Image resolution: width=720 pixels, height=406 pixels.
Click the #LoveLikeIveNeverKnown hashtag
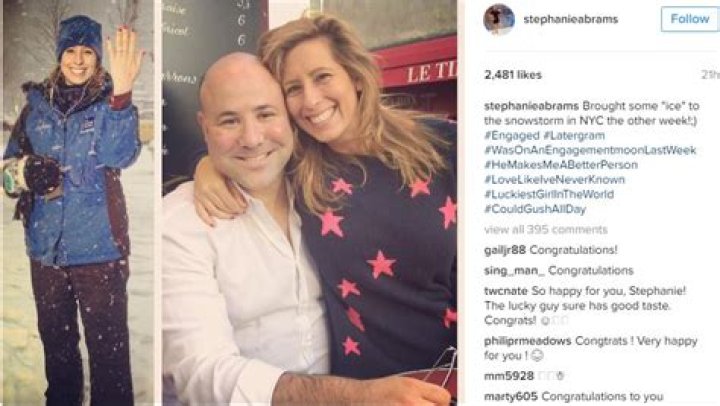tap(554, 180)
